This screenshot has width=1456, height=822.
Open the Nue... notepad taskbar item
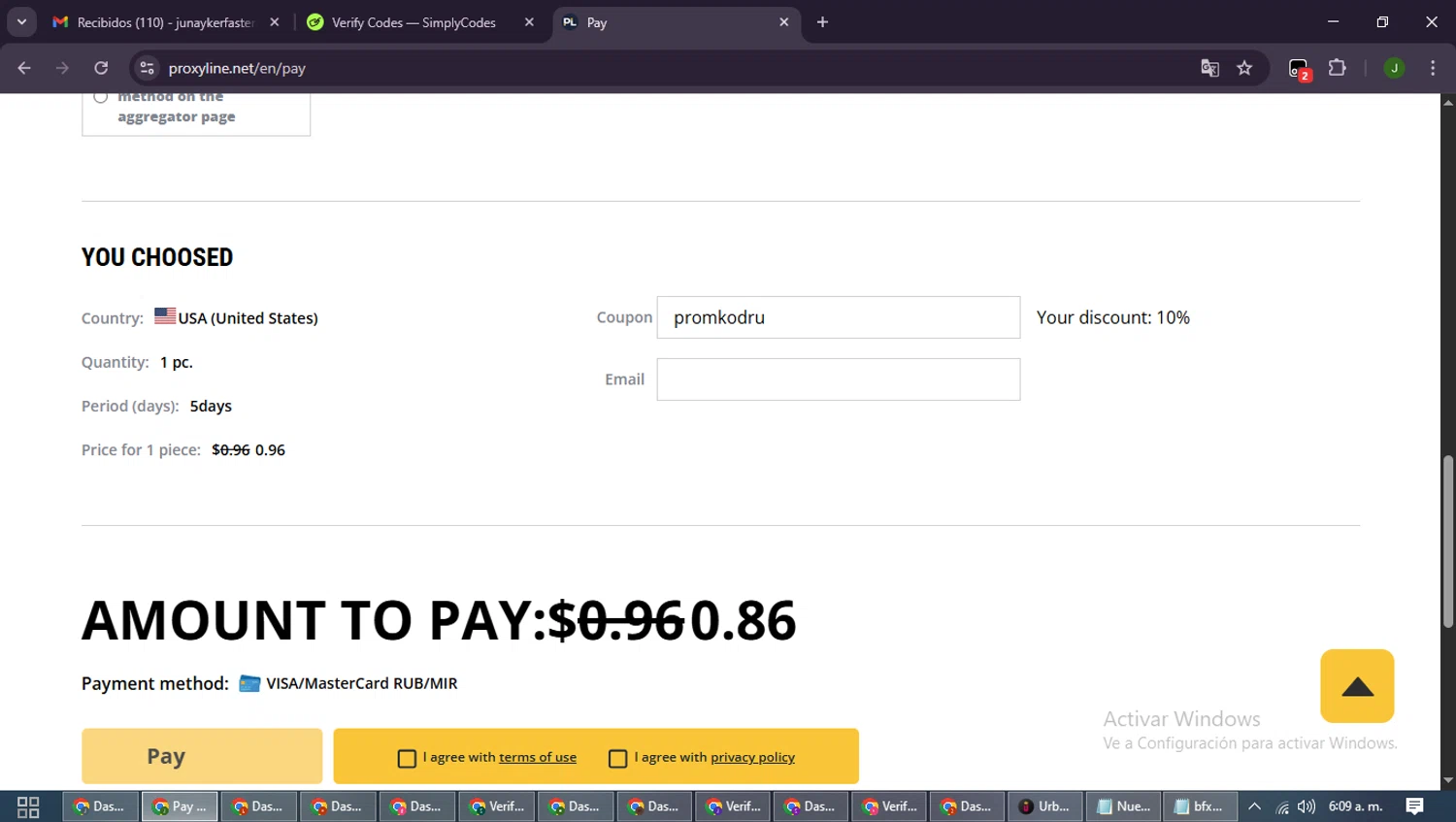click(1123, 806)
